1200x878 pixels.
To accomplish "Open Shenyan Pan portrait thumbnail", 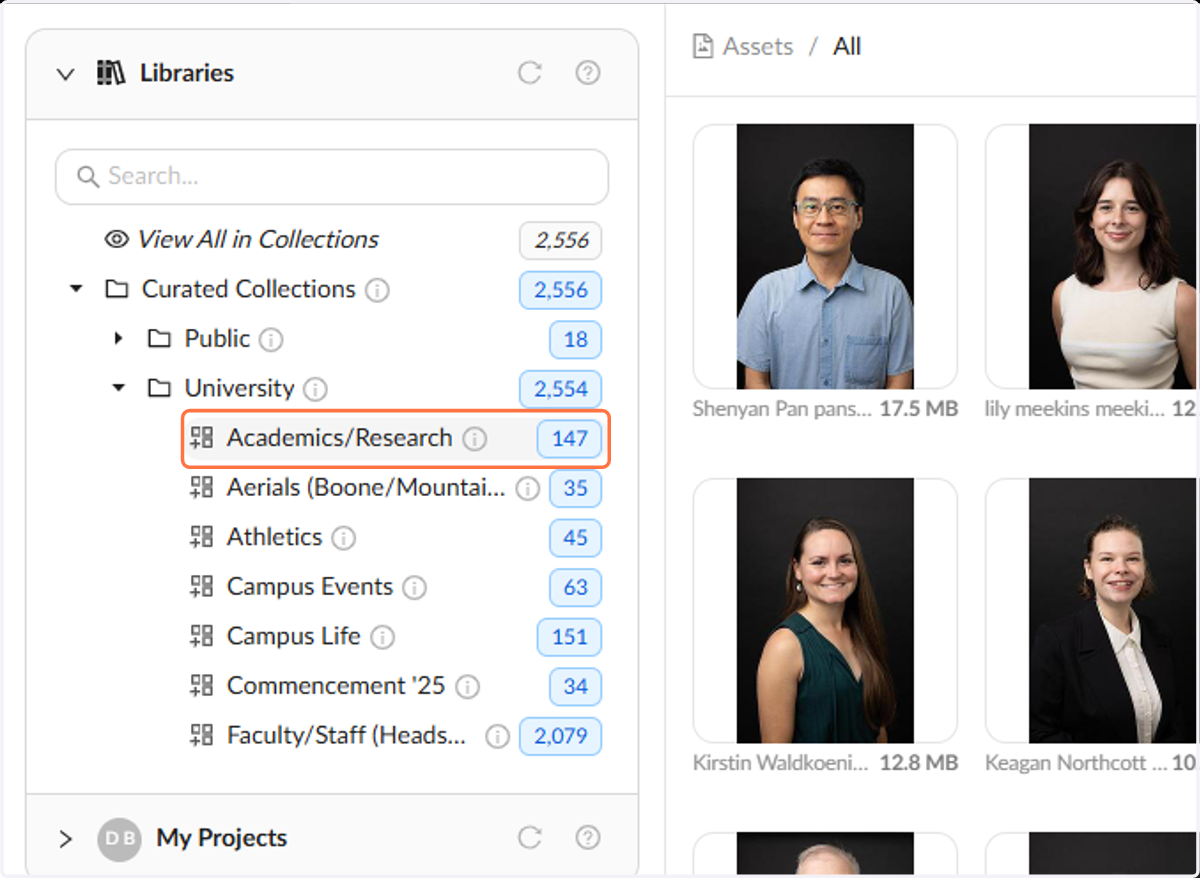I will (825, 256).
